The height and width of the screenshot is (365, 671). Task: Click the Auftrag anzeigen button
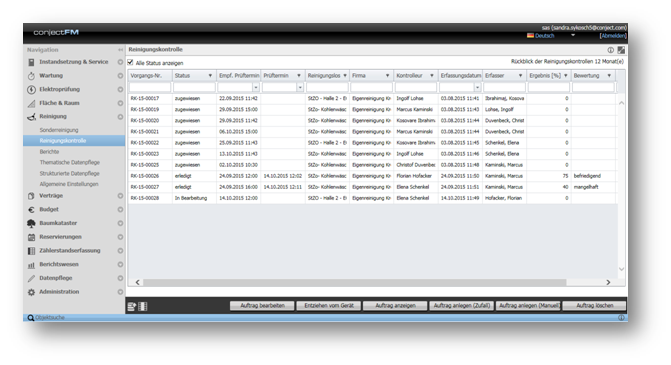[x=395, y=306]
